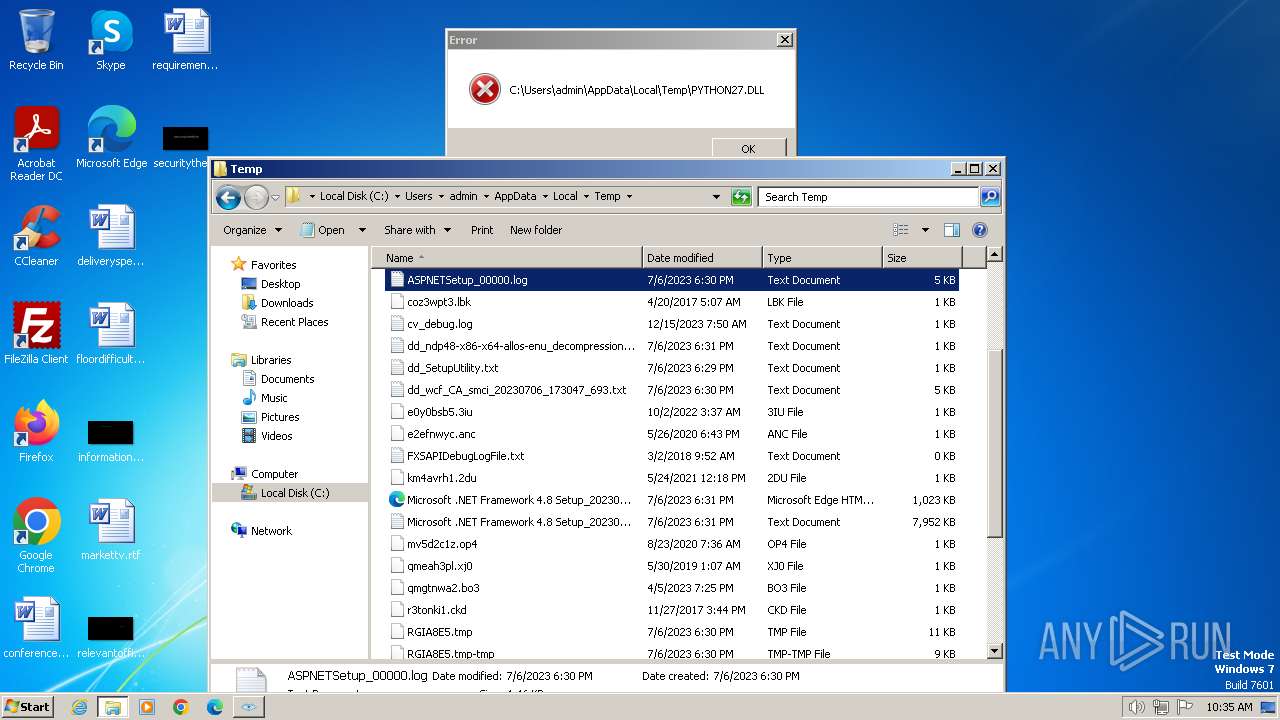
Task: Open the Share with menu
Action: 417,230
